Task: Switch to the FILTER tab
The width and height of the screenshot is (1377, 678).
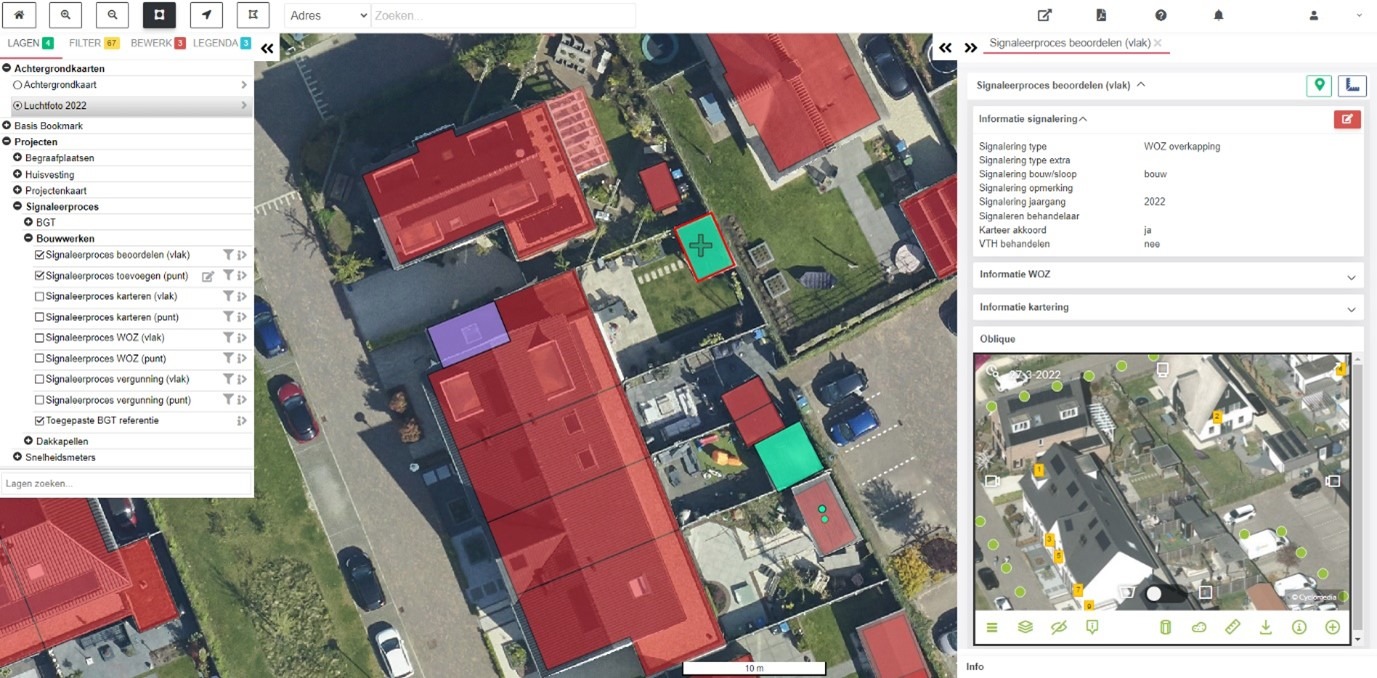Action: (92, 43)
